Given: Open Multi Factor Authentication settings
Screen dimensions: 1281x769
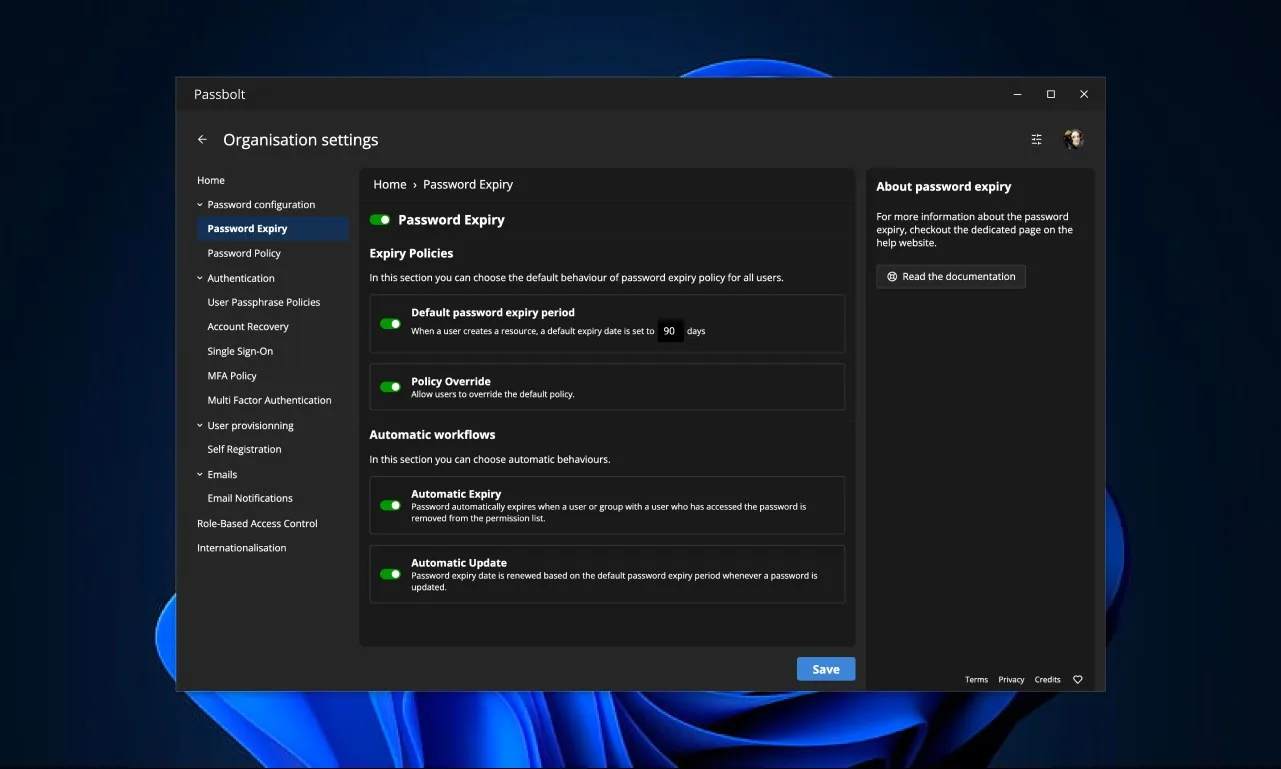Looking at the screenshot, I should (x=269, y=401).
